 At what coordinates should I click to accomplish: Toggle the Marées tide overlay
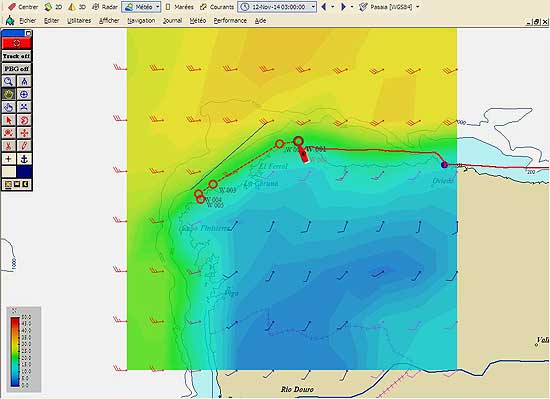click(x=179, y=7)
